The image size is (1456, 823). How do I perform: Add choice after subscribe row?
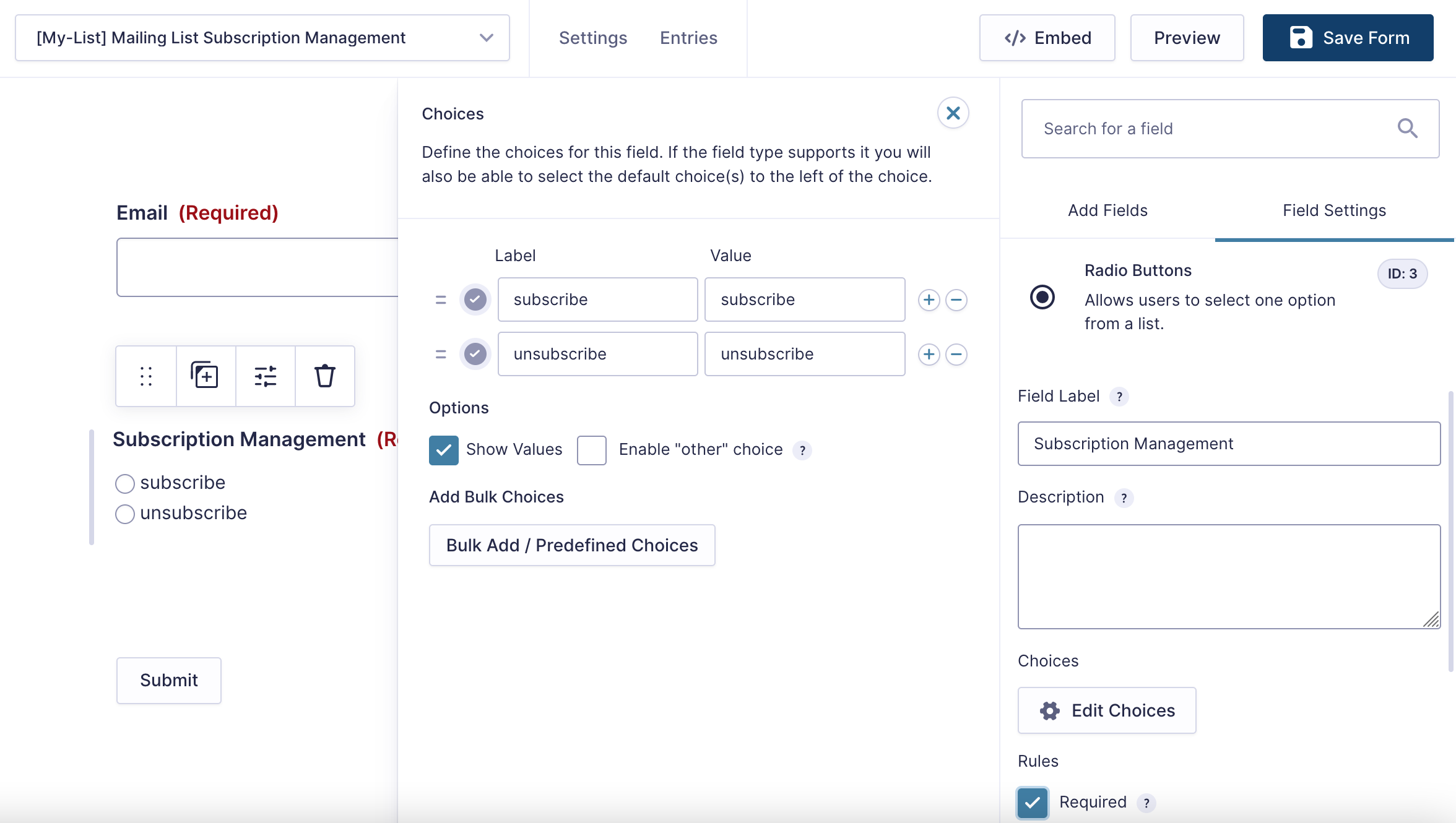click(929, 300)
